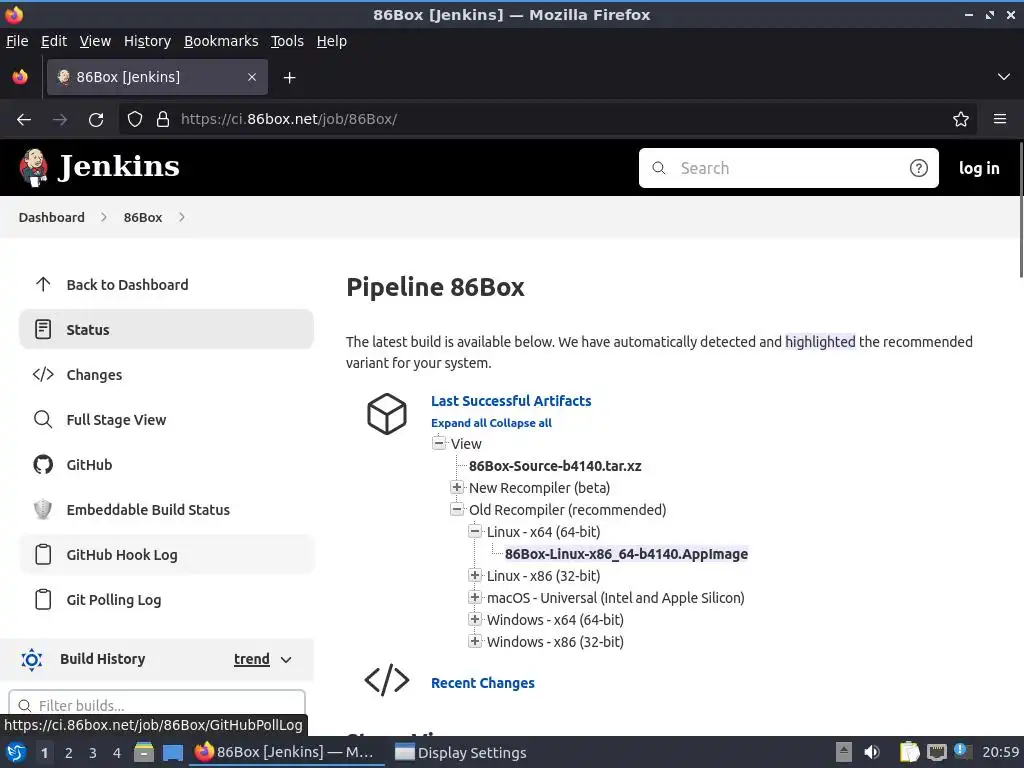The width and height of the screenshot is (1024, 768).
Task: Switch to workspace 2 in taskbar
Action: [69, 753]
